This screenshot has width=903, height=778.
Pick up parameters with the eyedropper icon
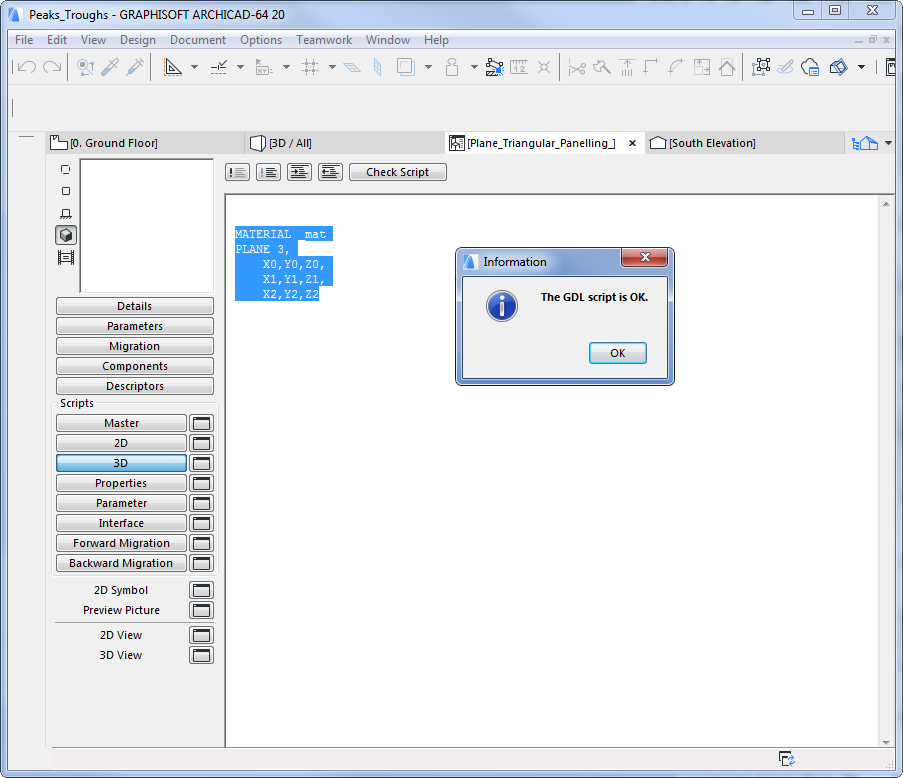110,67
